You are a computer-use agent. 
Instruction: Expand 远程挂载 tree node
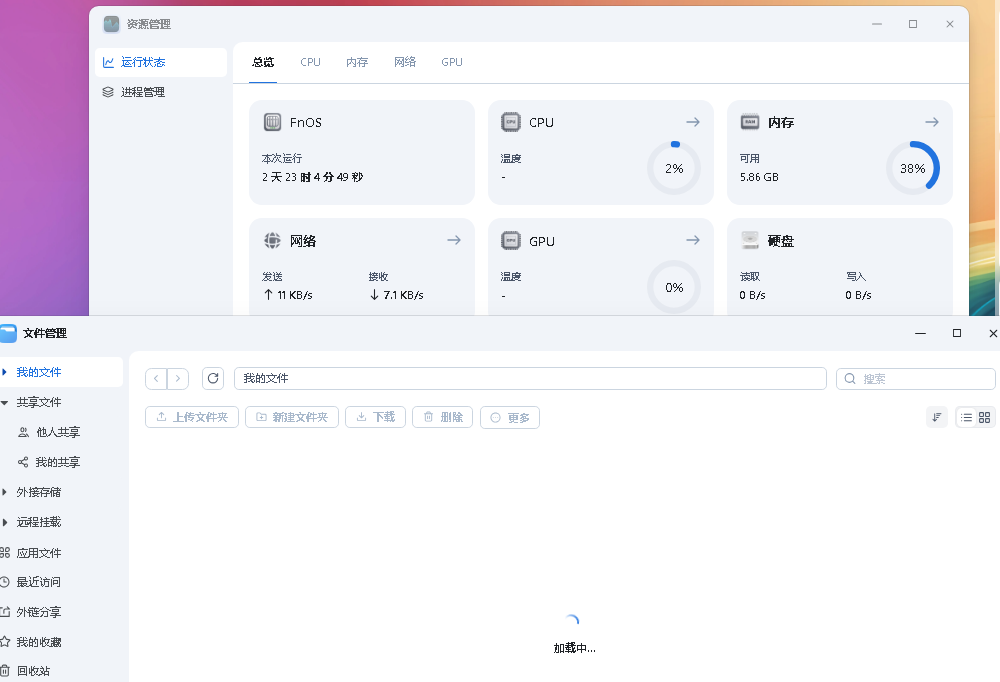coord(4,523)
